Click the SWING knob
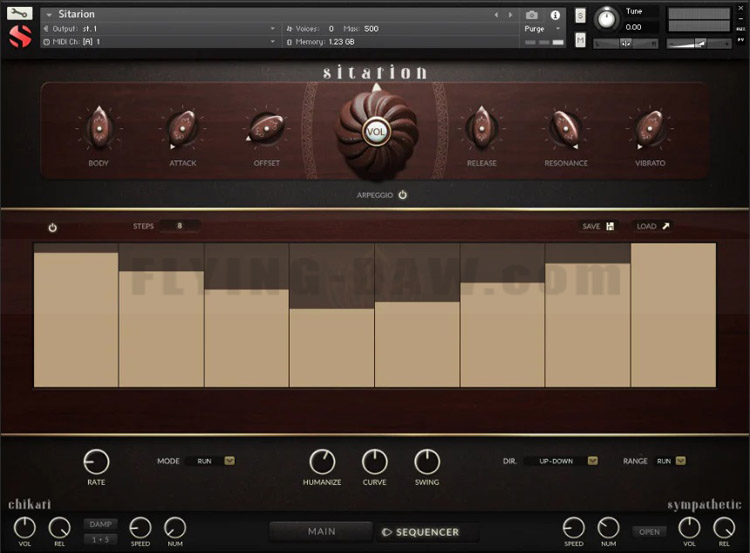The width and height of the screenshot is (750, 553). (x=427, y=462)
